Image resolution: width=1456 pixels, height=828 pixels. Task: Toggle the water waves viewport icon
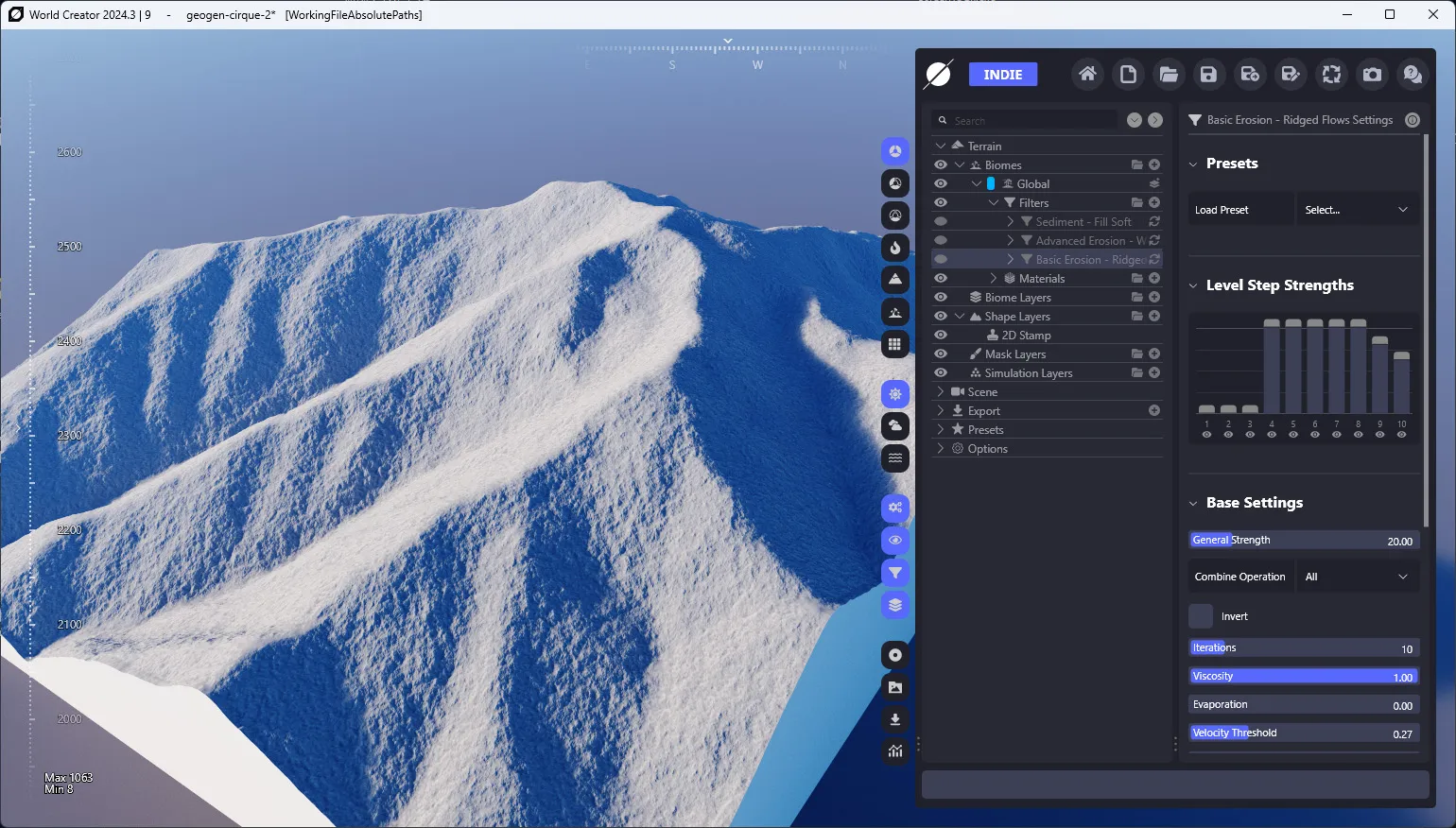895,458
